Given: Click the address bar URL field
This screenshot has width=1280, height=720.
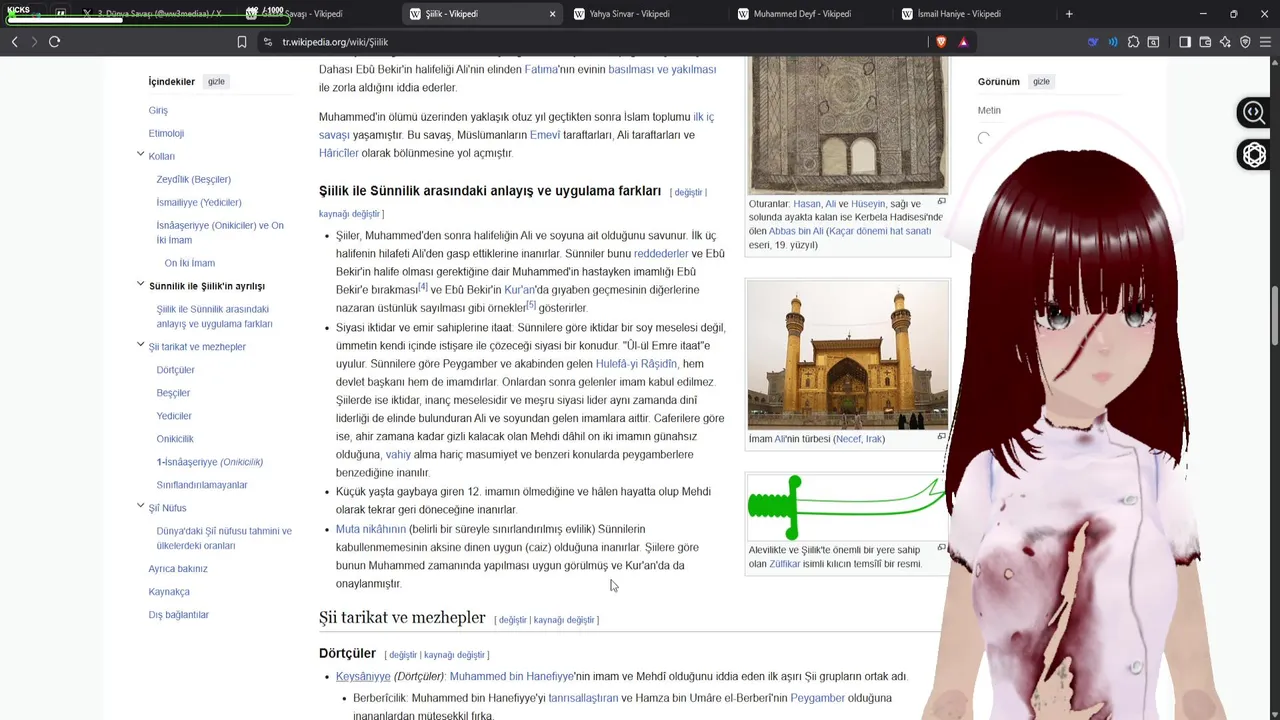Looking at the screenshot, I should pos(600,42).
